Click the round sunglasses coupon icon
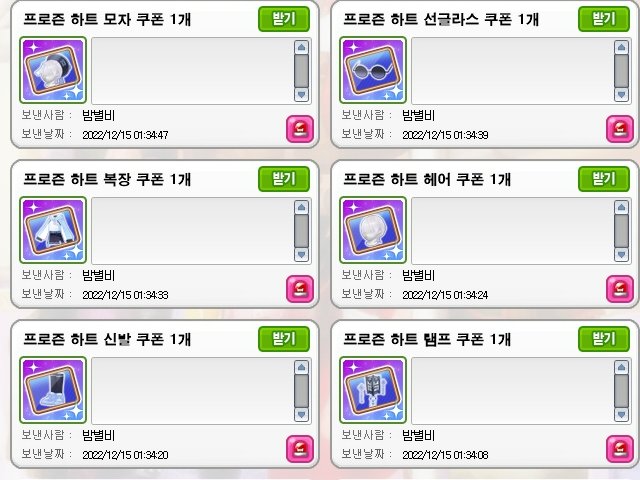This screenshot has width=640, height=480. coord(373,70)
